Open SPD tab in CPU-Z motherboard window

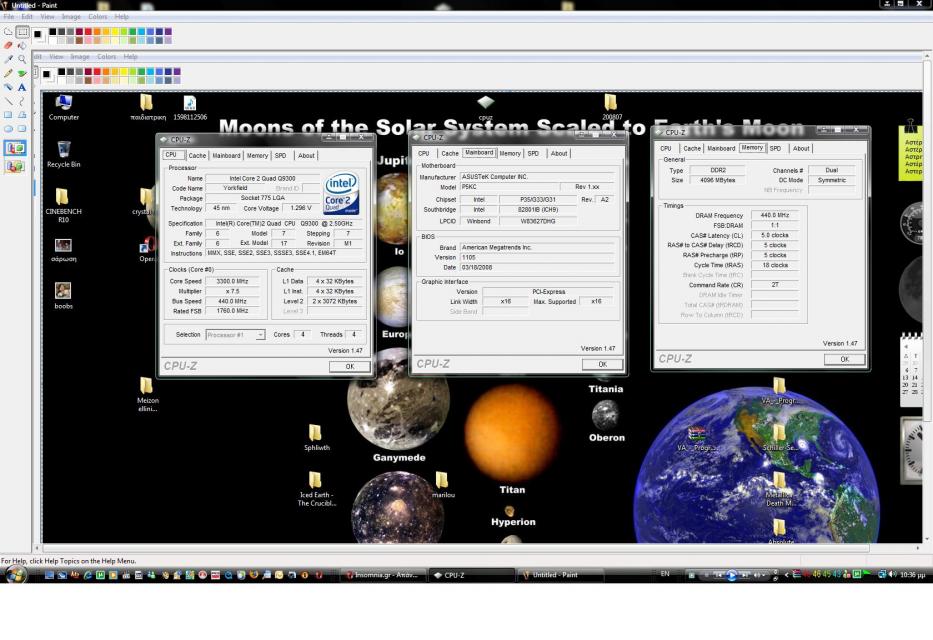533,153
